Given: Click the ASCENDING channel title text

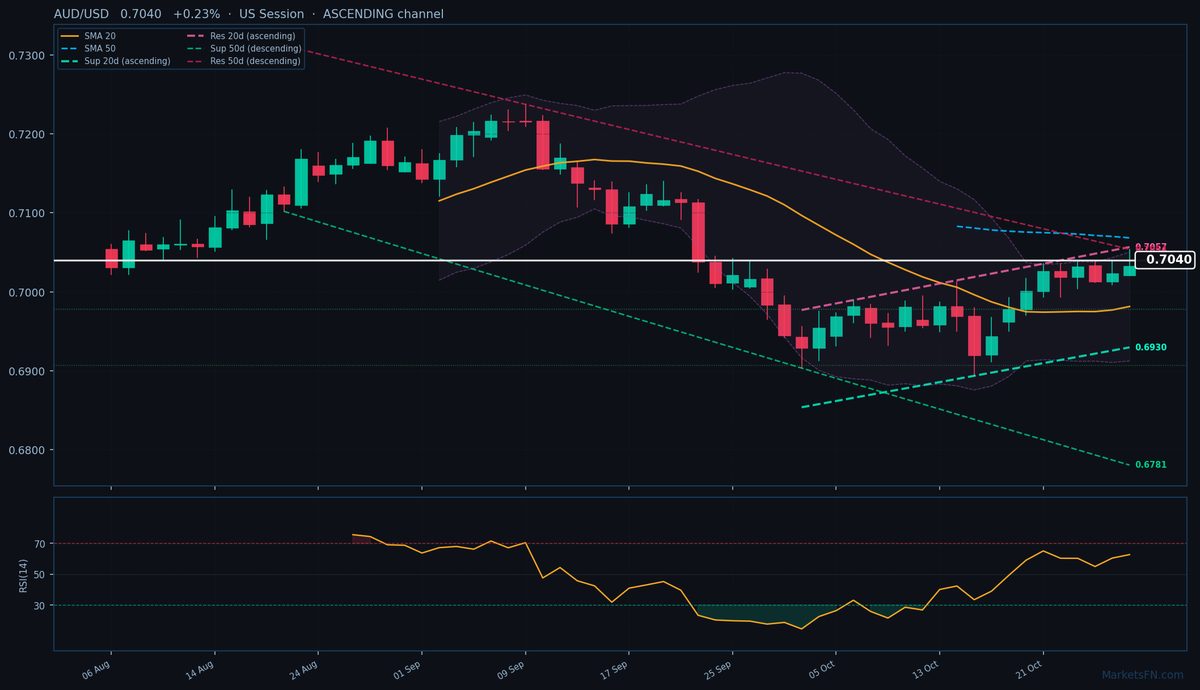Looking at the screenshot, I should [383, 14].
